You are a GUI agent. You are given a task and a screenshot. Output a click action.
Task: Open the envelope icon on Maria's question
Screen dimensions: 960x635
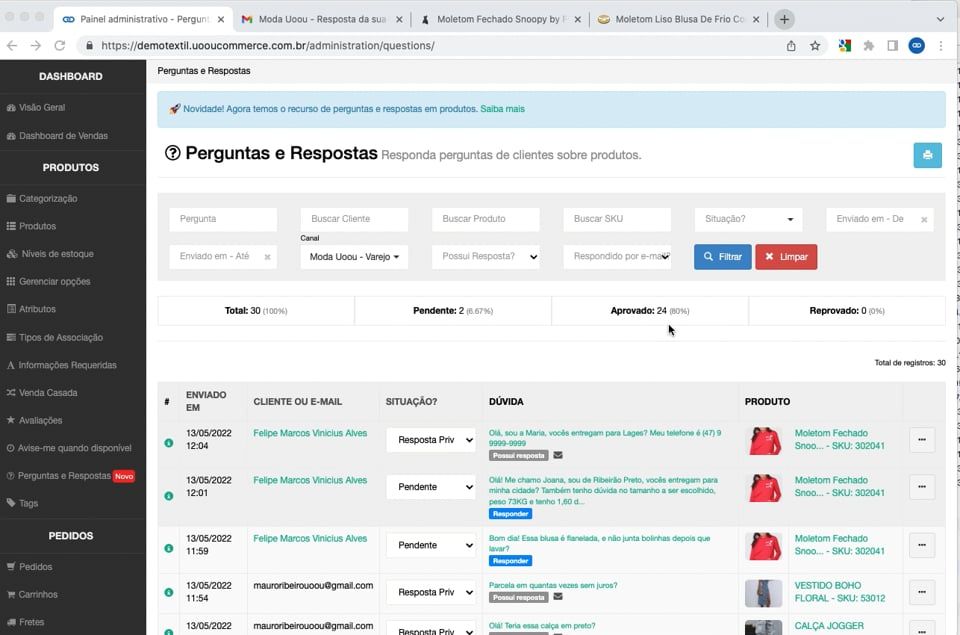click(x=558, y=455)
